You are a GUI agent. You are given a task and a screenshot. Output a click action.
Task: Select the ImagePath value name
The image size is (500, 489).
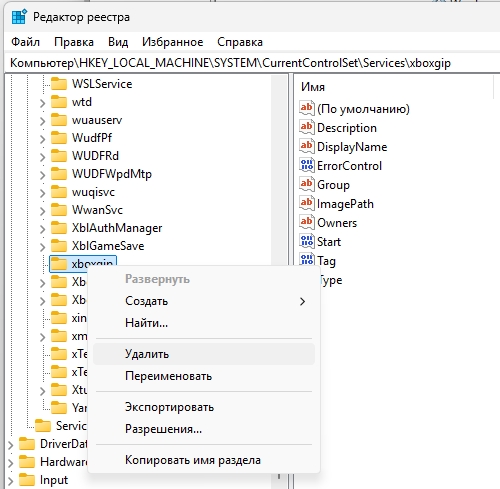(x=345, y=204)
